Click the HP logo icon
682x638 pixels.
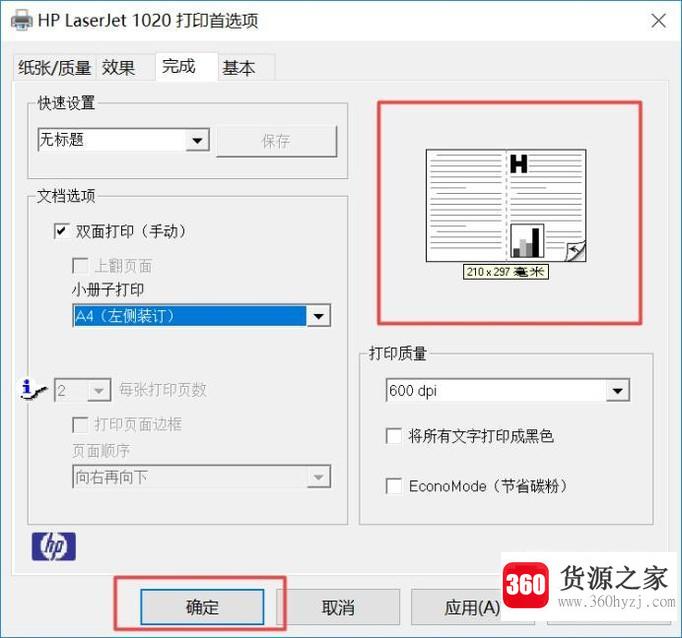[x=54, y=546]
